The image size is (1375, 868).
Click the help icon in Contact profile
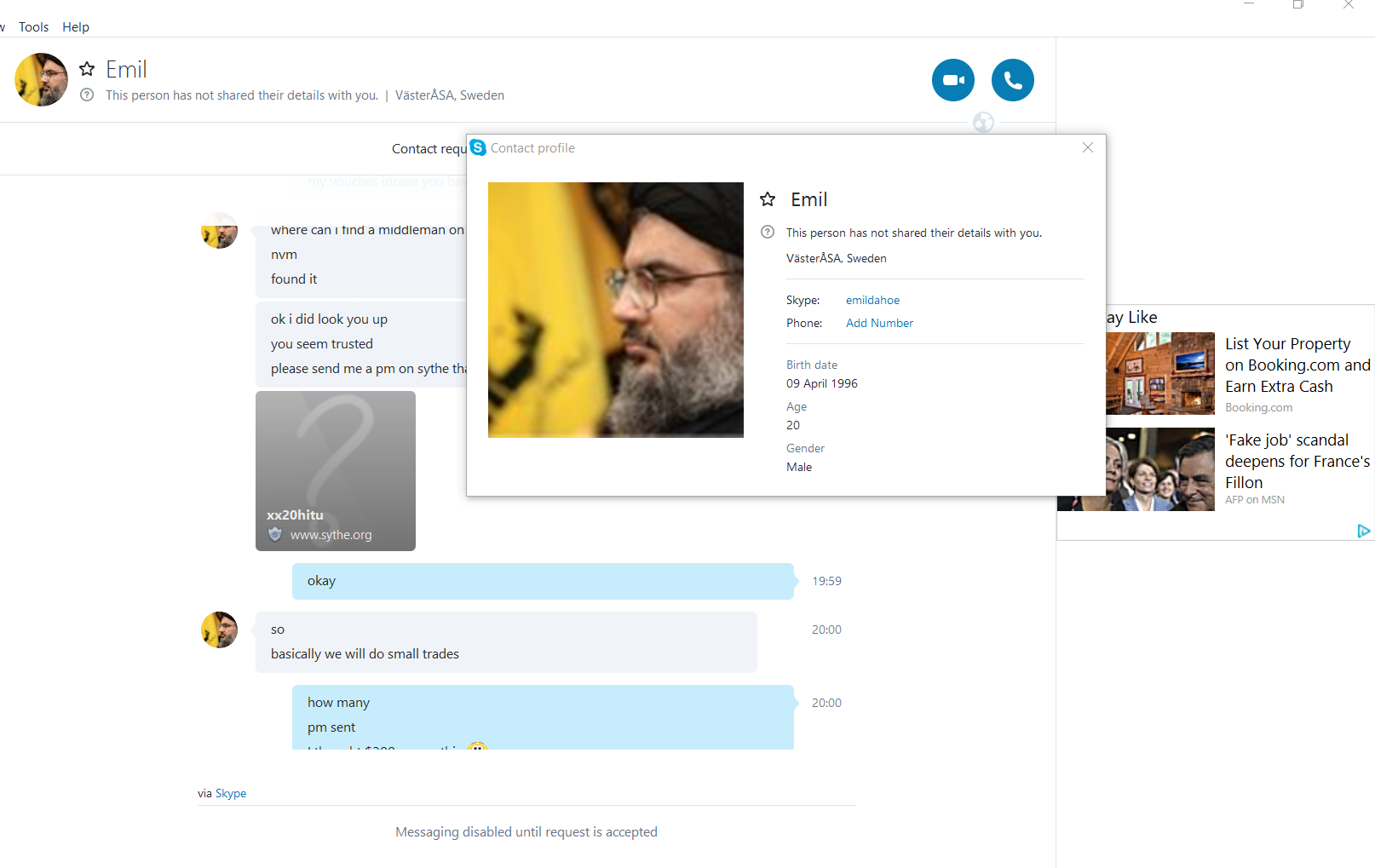[x=768, y=233]
